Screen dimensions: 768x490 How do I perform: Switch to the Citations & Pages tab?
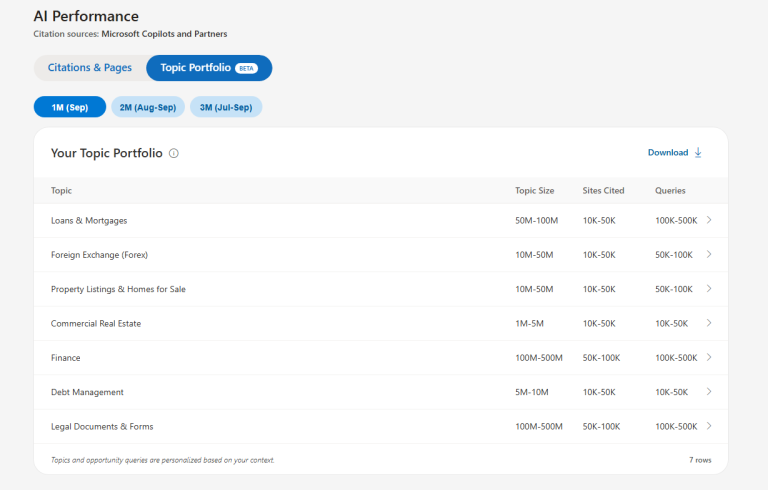point(90,68)
